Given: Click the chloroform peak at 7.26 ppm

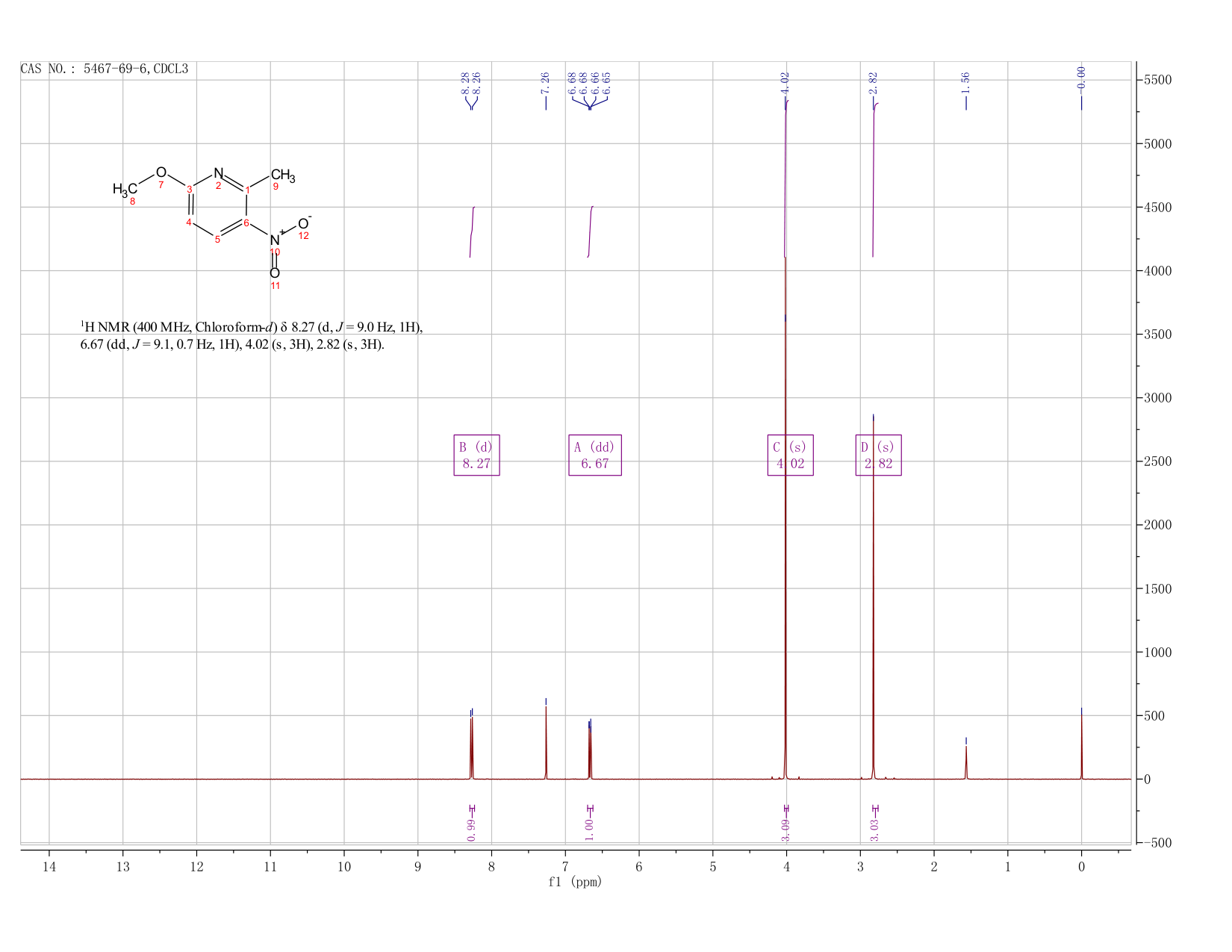Looking at the screenshot, I should [x=546, y=743].
